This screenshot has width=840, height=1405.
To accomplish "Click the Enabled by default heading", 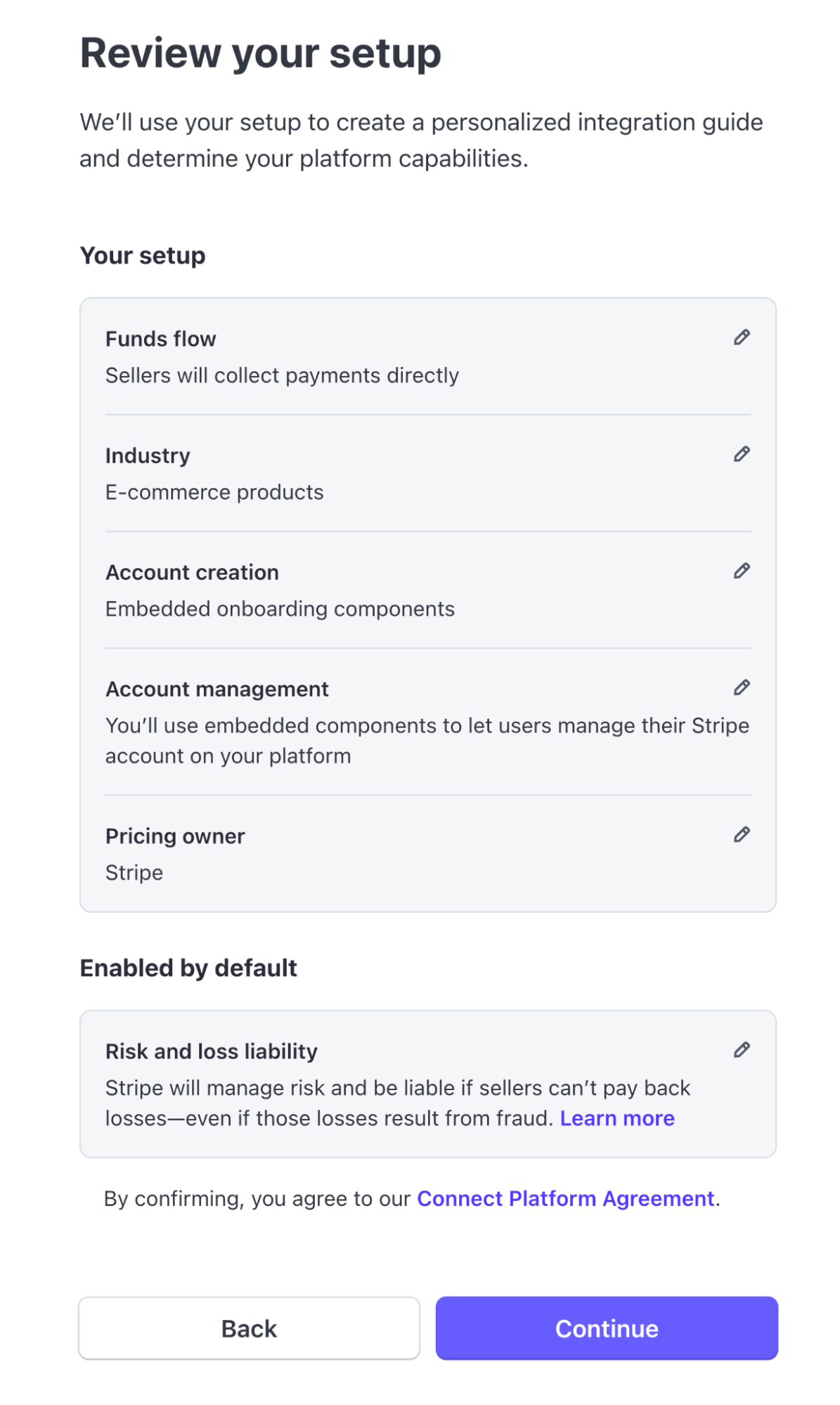I will [188, 968].
